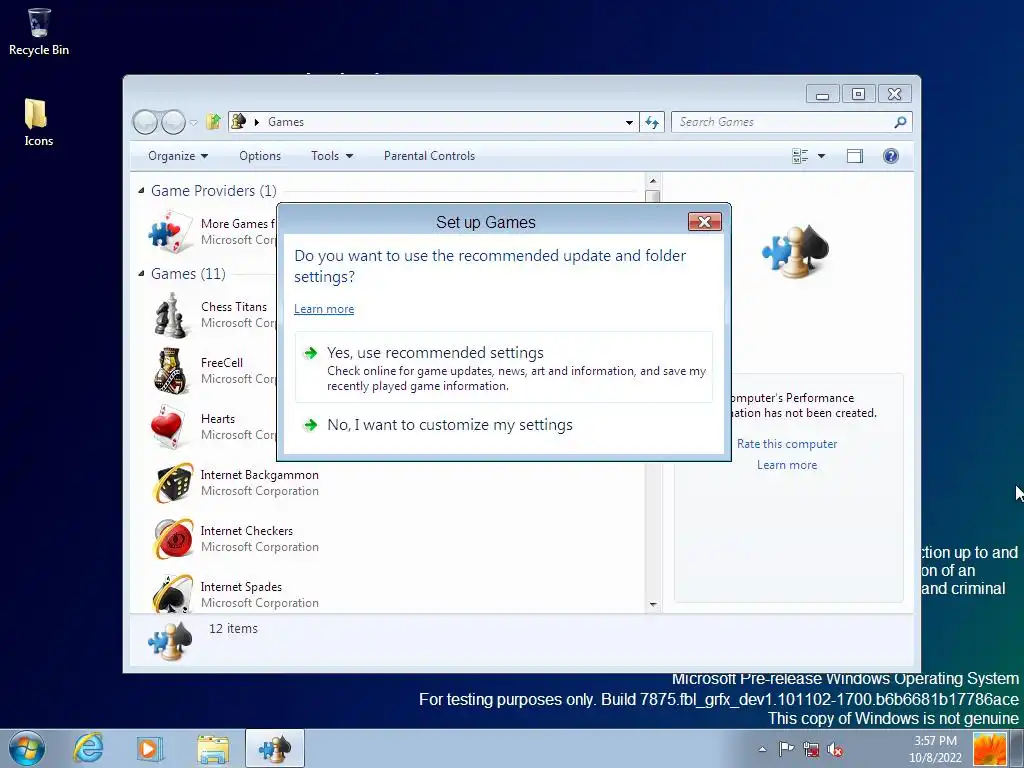The image size is (1024, 768).
Task: Open Windows Explorer from taskbar
Action: tap(213, 748)
